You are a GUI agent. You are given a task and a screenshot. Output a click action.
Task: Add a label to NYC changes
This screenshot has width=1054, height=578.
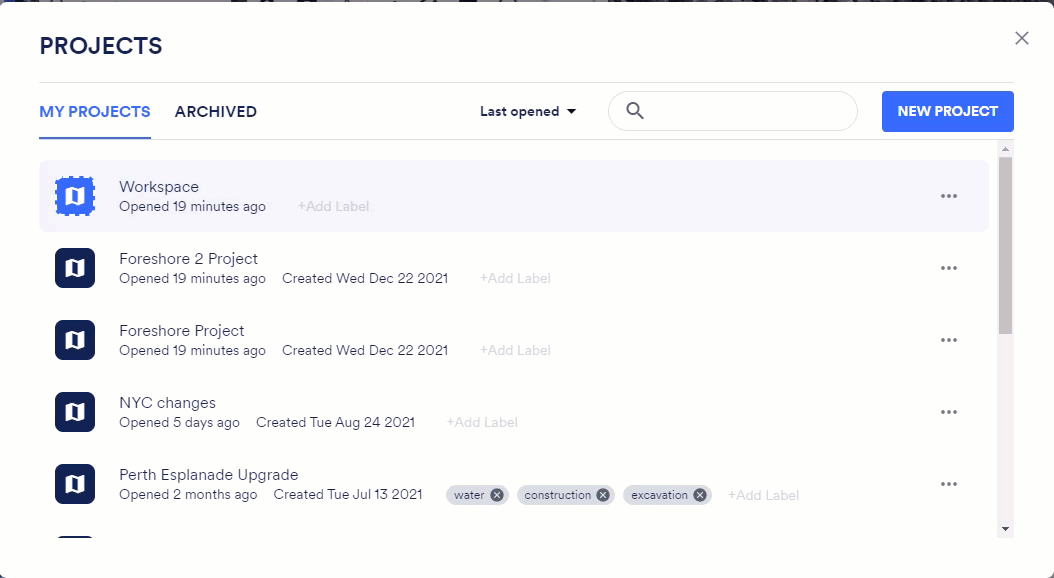pyautogui.click(x=482, y=422)
